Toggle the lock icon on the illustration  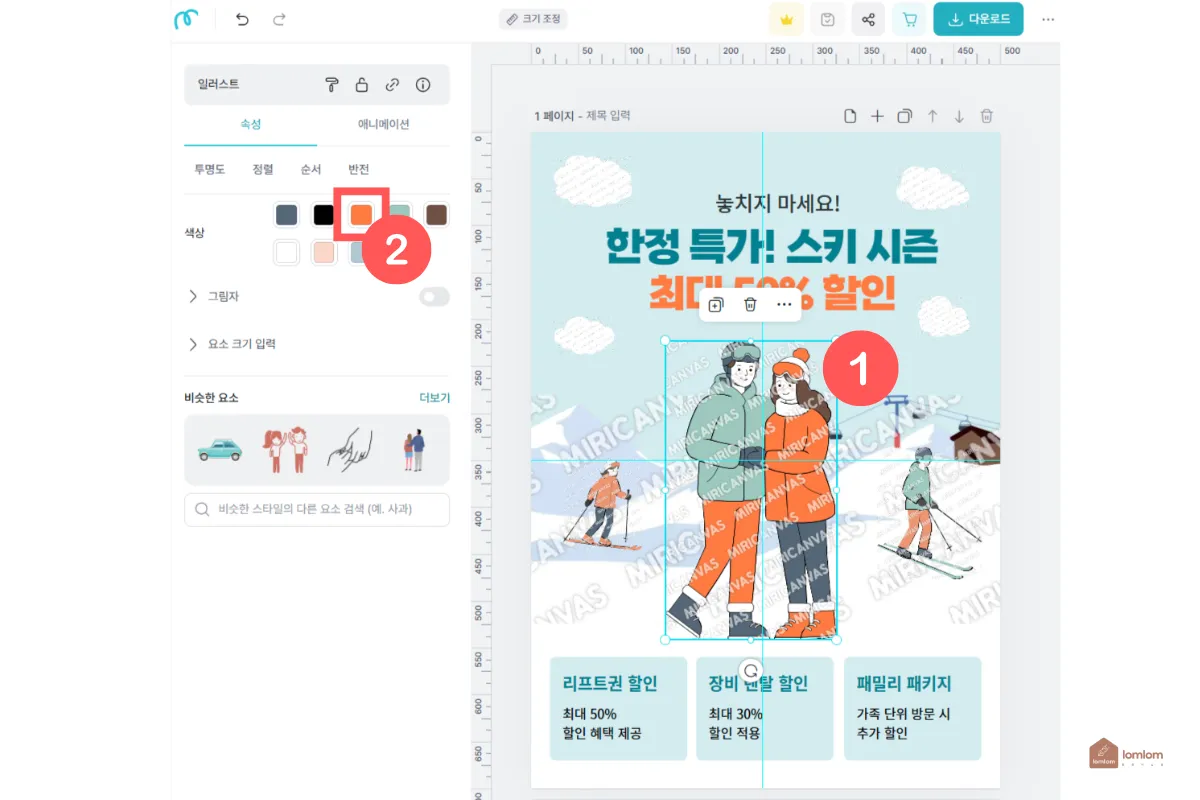pyautogui.click(x=362, y=84)
